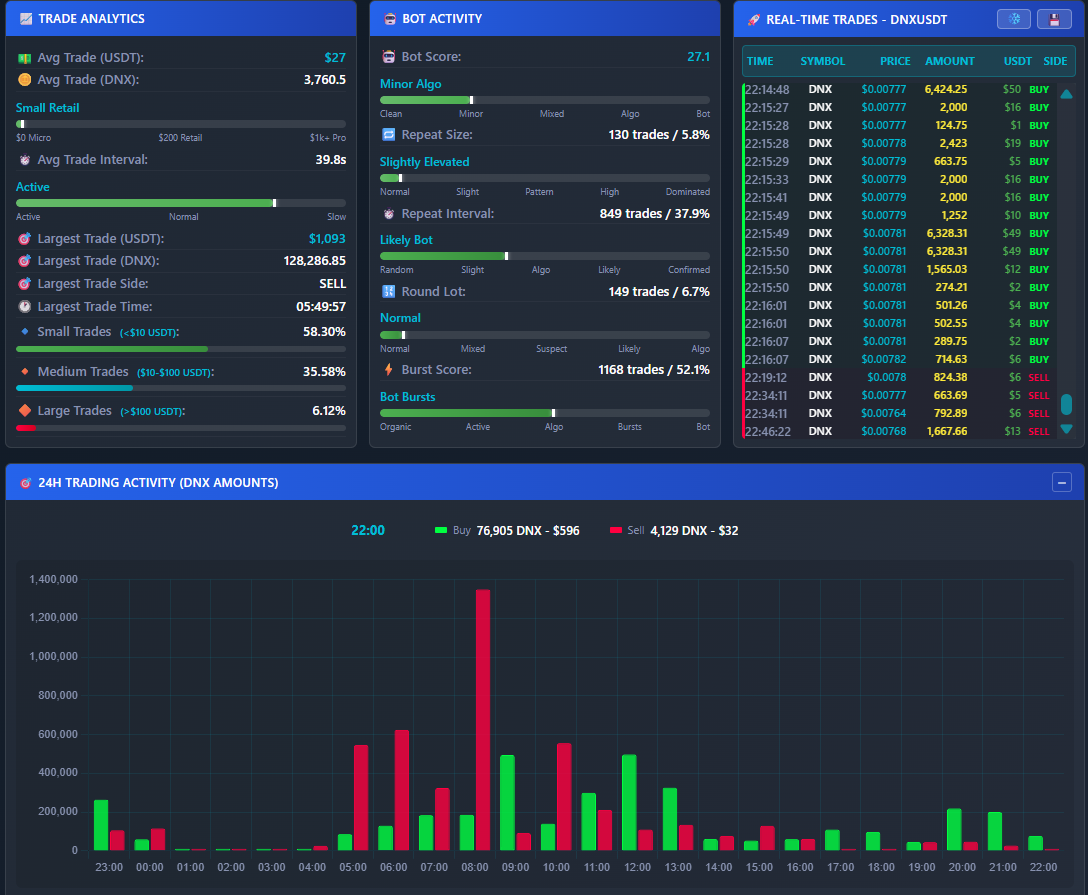Click the $1,093 largest trade value

[327, 239]
